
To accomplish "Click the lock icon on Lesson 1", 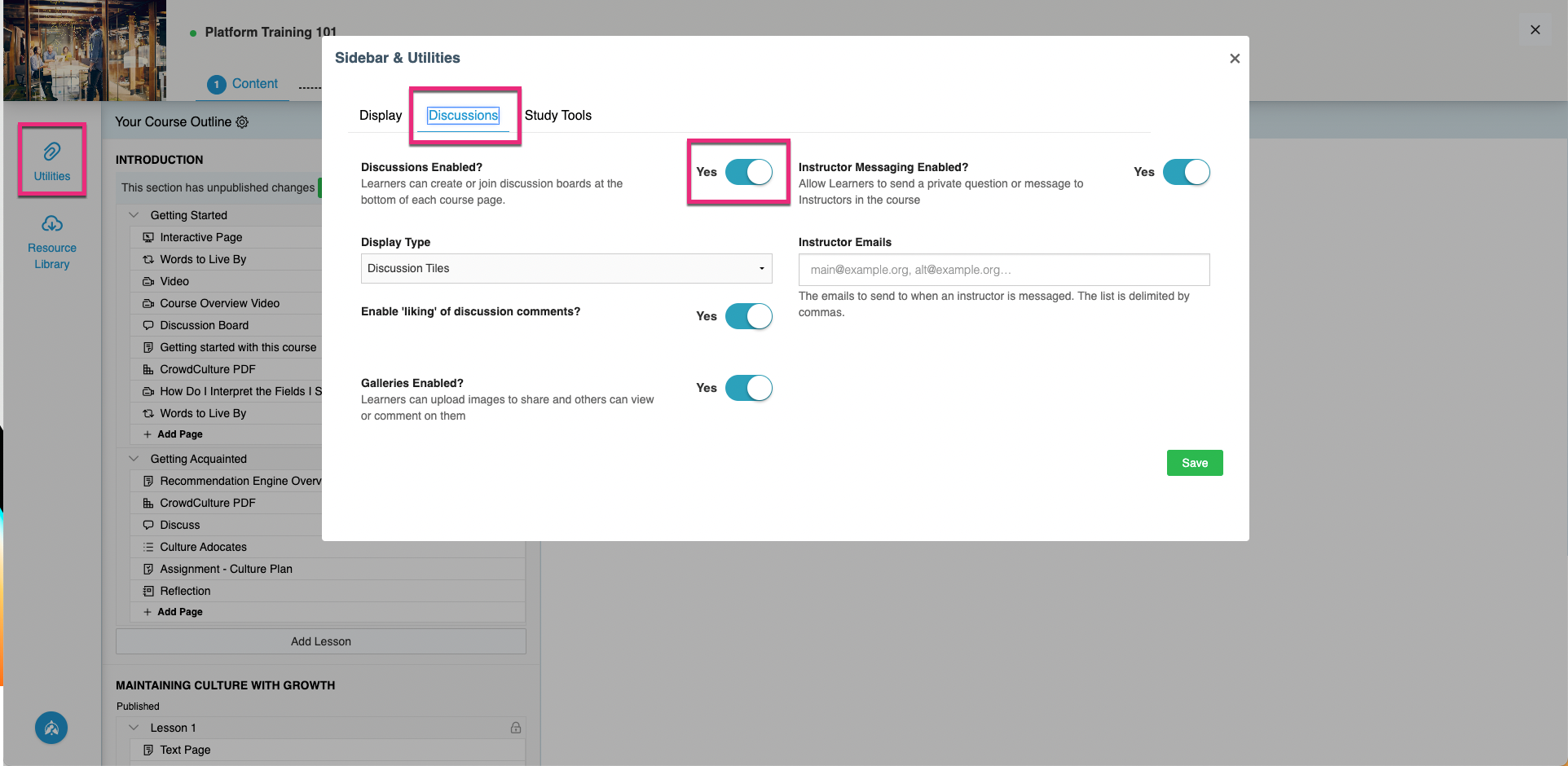I will tap(516, 727).
